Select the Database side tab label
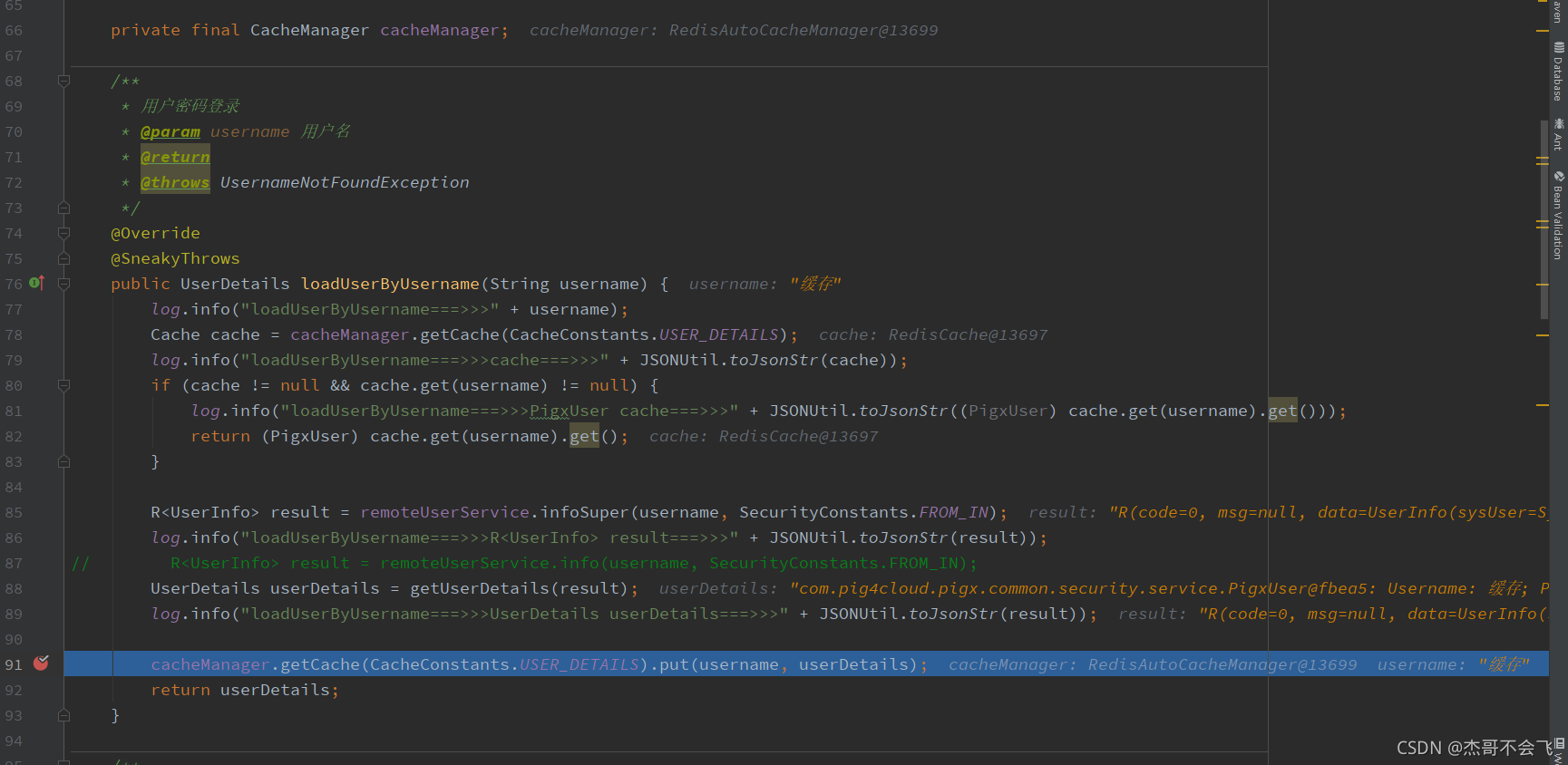Screen dimensions: 1568x765 1559,78
